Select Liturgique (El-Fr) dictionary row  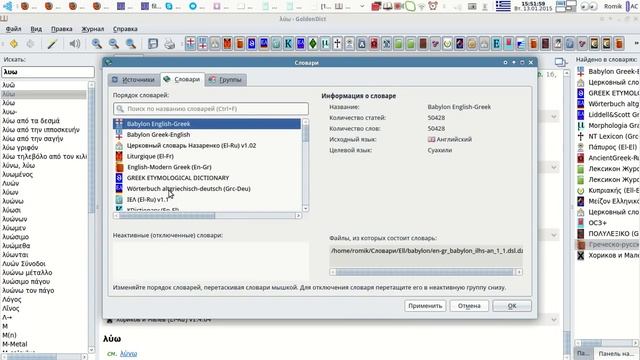pyautogui.click(x=207, y=156)
